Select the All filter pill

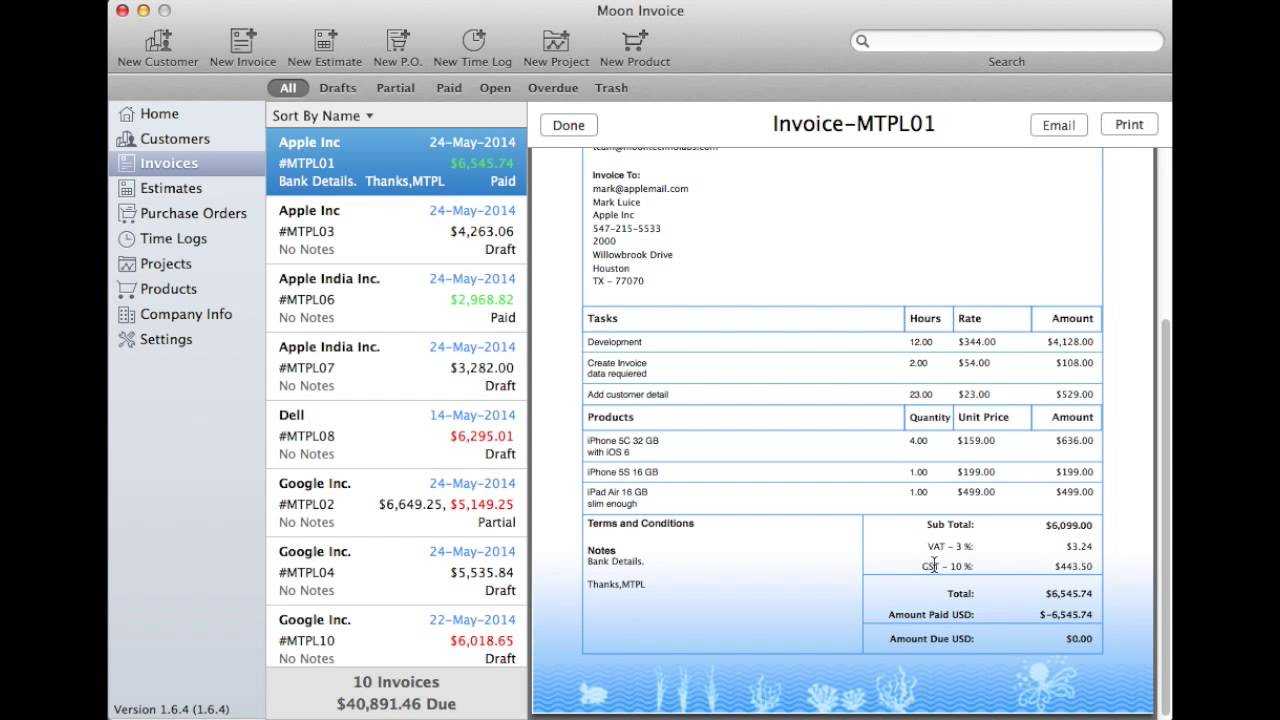click(288, 88)
